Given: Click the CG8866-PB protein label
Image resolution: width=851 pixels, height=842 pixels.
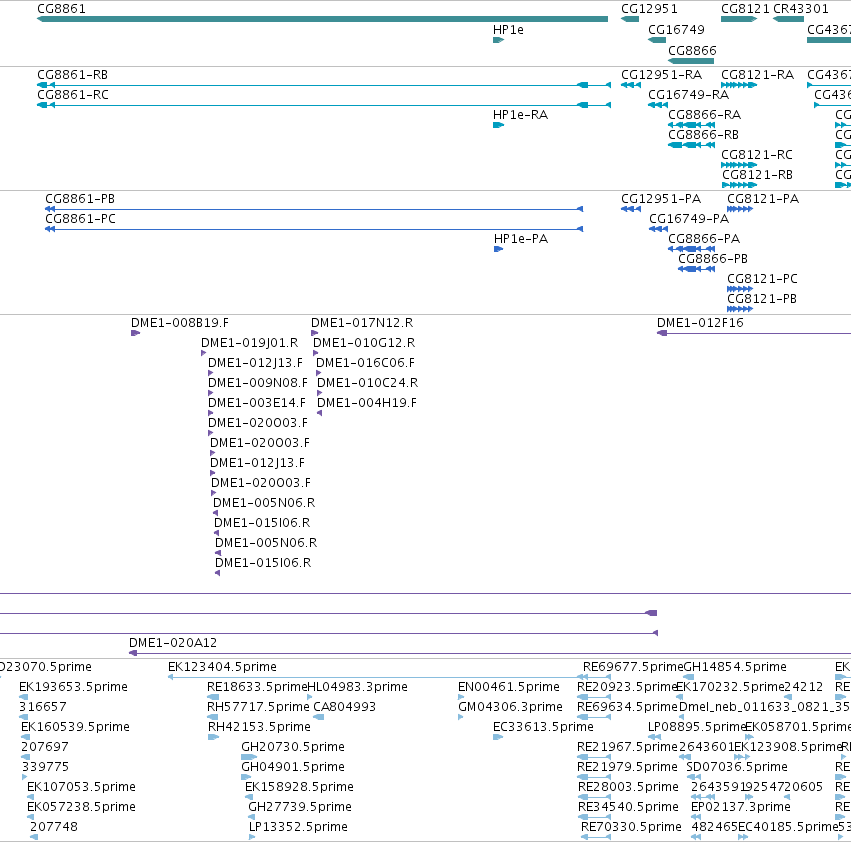Looking at the screenshot, I should pos(713,259).
